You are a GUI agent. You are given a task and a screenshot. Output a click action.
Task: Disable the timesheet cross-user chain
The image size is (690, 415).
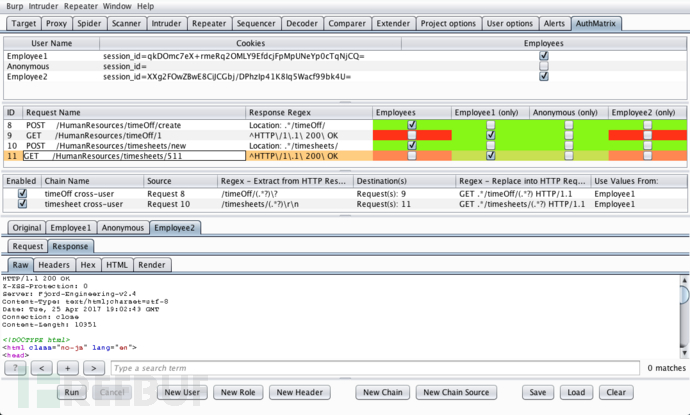pos(22,204)
